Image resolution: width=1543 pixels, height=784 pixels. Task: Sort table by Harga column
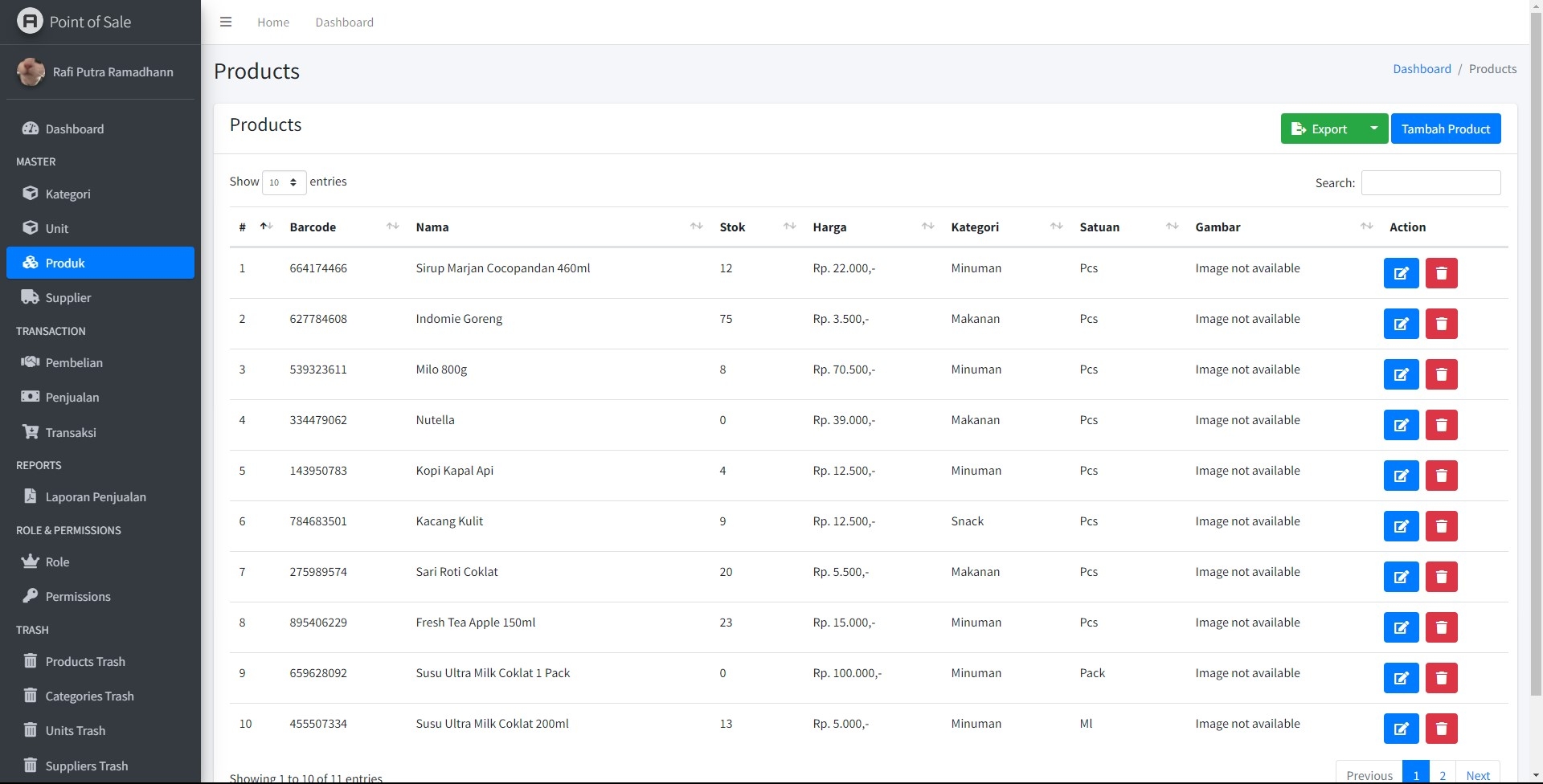[x=873, y=227]
